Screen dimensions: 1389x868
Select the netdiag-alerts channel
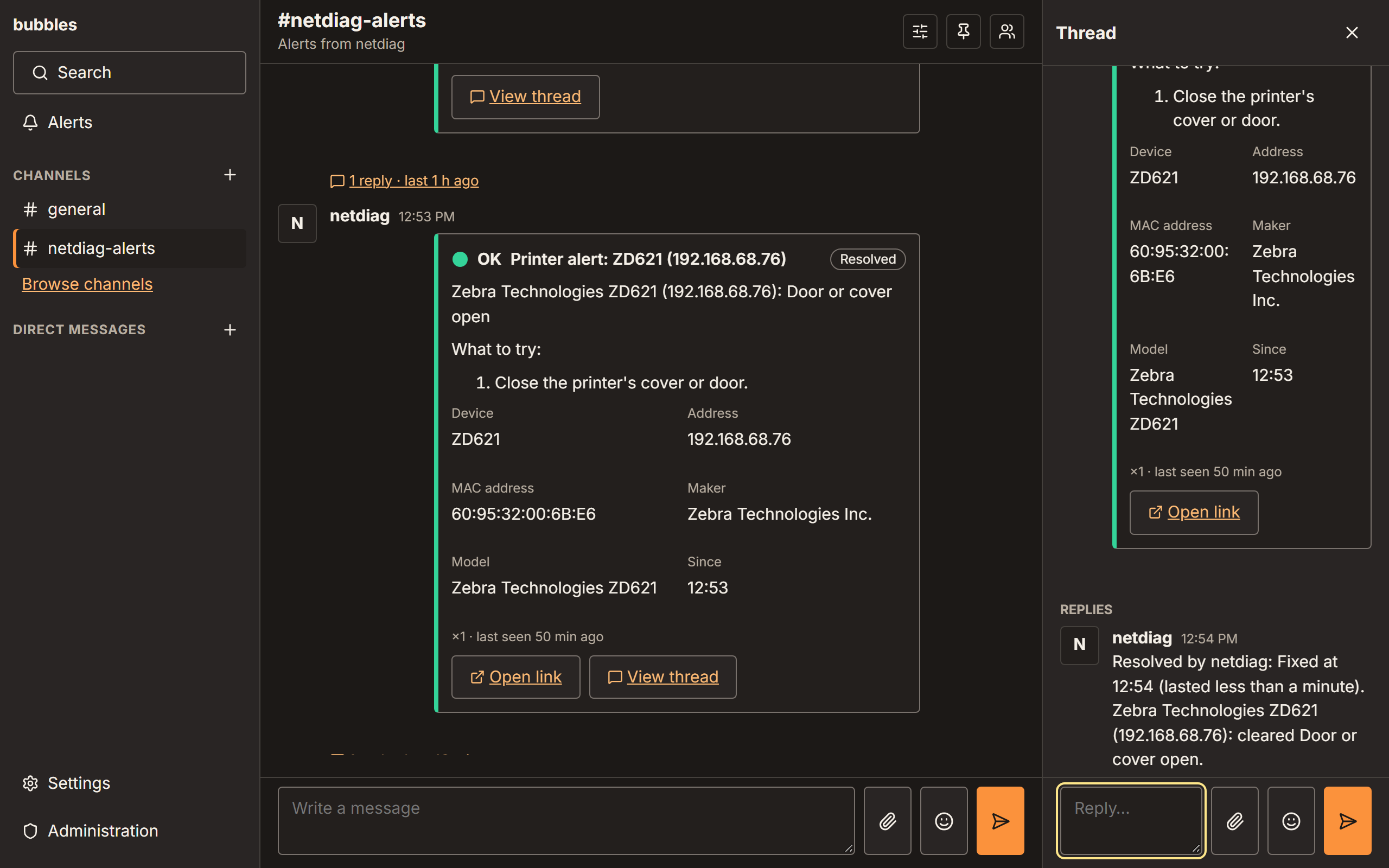130,248
